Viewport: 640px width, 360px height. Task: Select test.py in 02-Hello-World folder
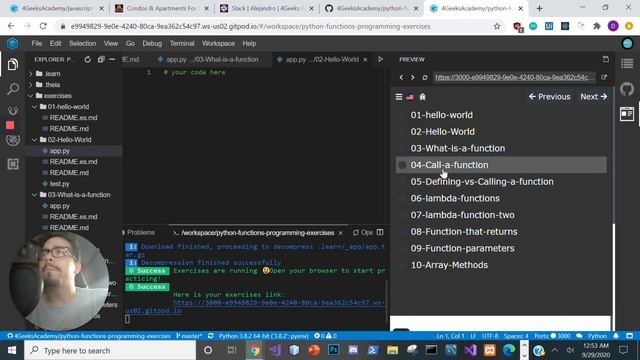click(59, 184)
